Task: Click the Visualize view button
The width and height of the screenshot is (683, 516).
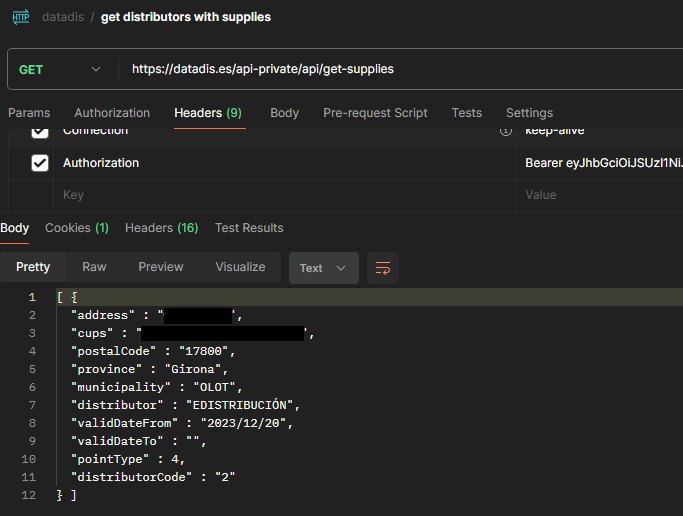Action: pos(240,267)
